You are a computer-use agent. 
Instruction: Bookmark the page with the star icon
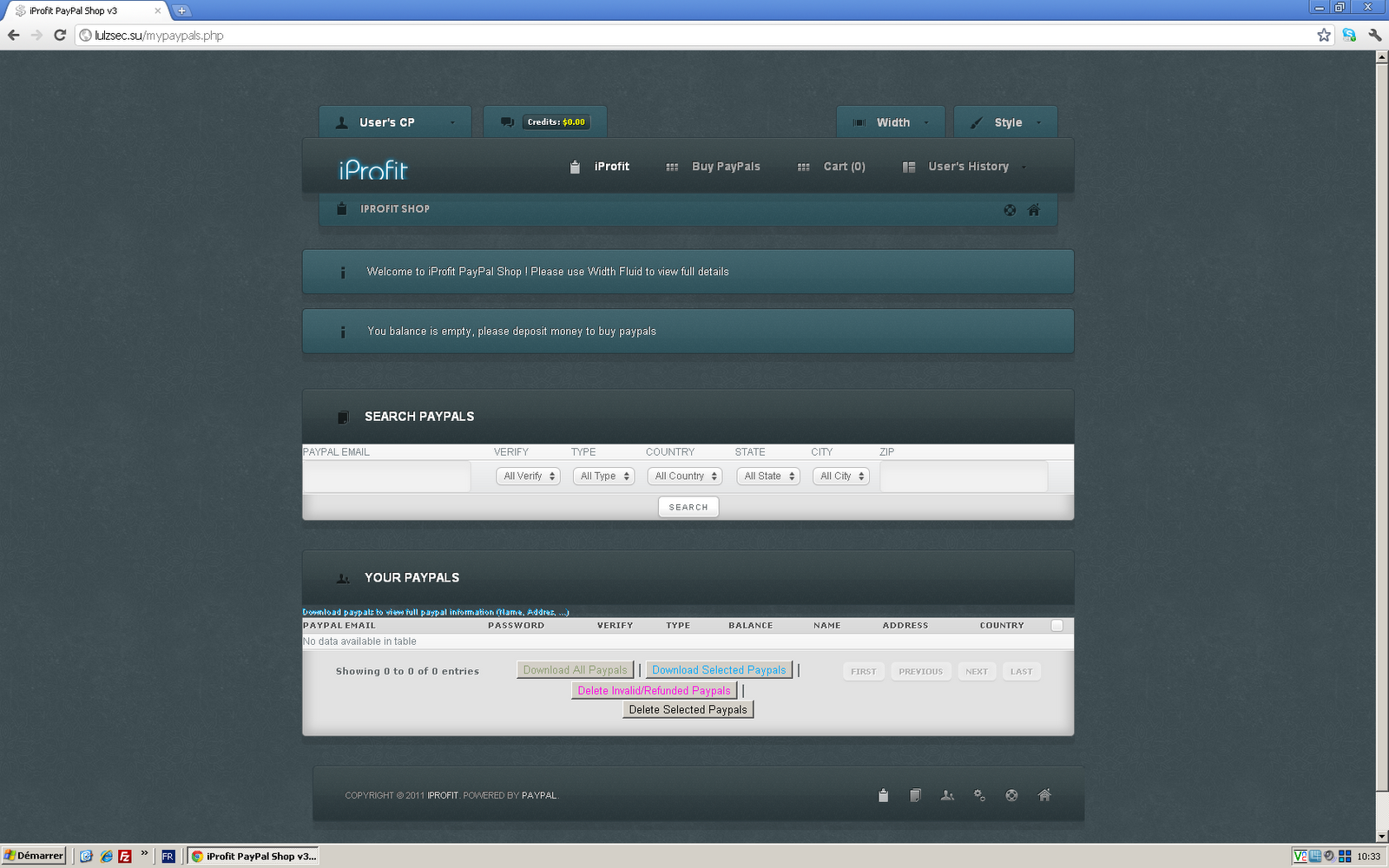(1324, 36)
